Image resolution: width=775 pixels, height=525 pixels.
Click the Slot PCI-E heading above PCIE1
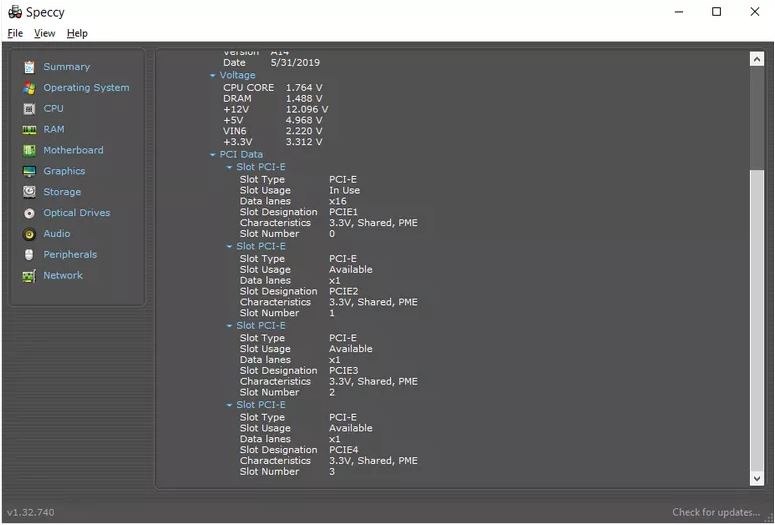[261, 167]
